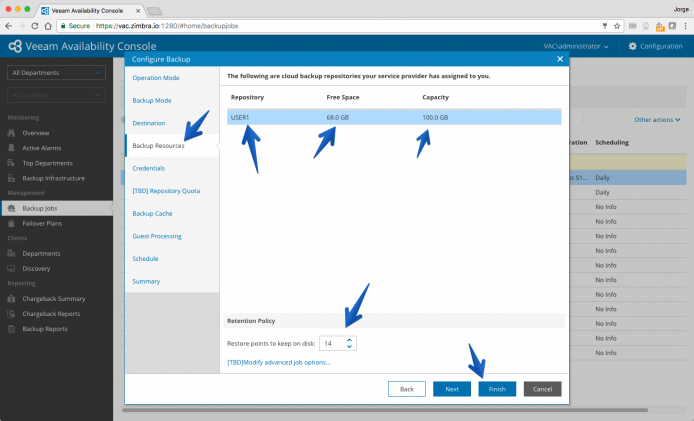Click the Configuration link
694x421 pixels.
(661, 46)
